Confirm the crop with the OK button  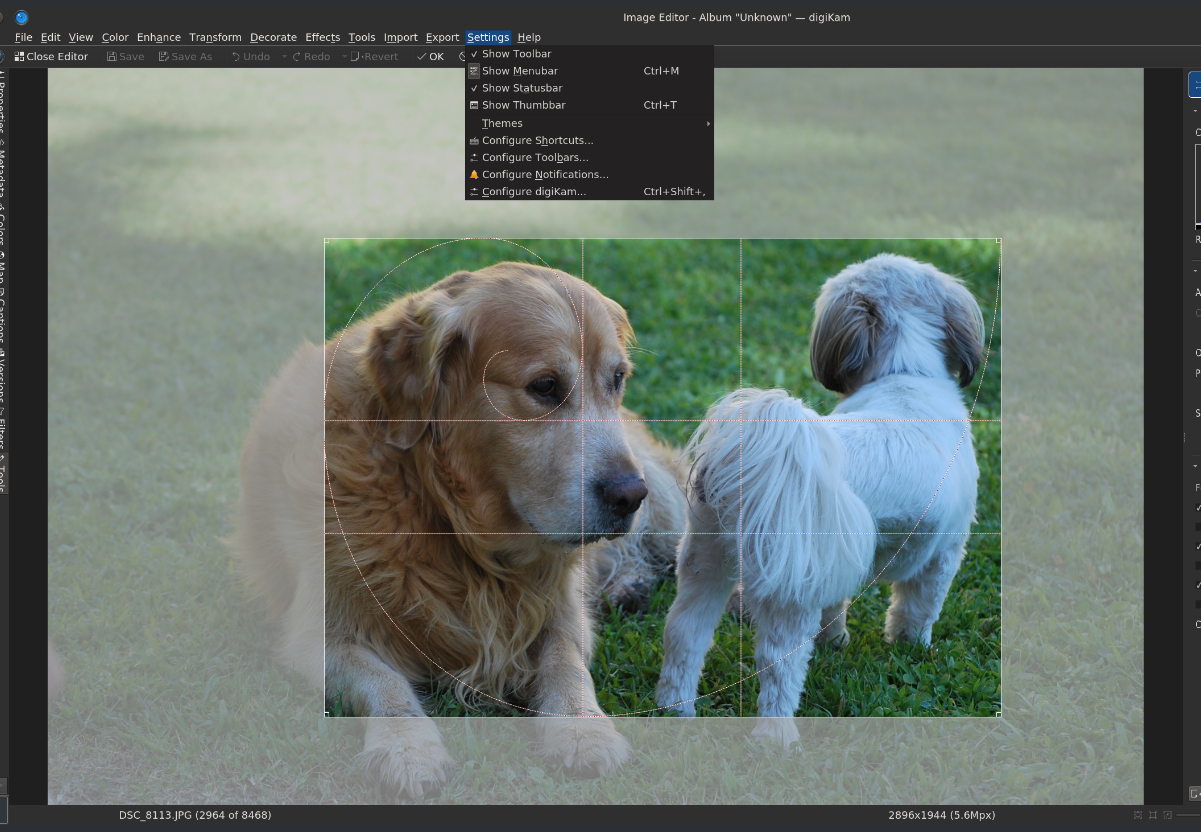[429, 56]
